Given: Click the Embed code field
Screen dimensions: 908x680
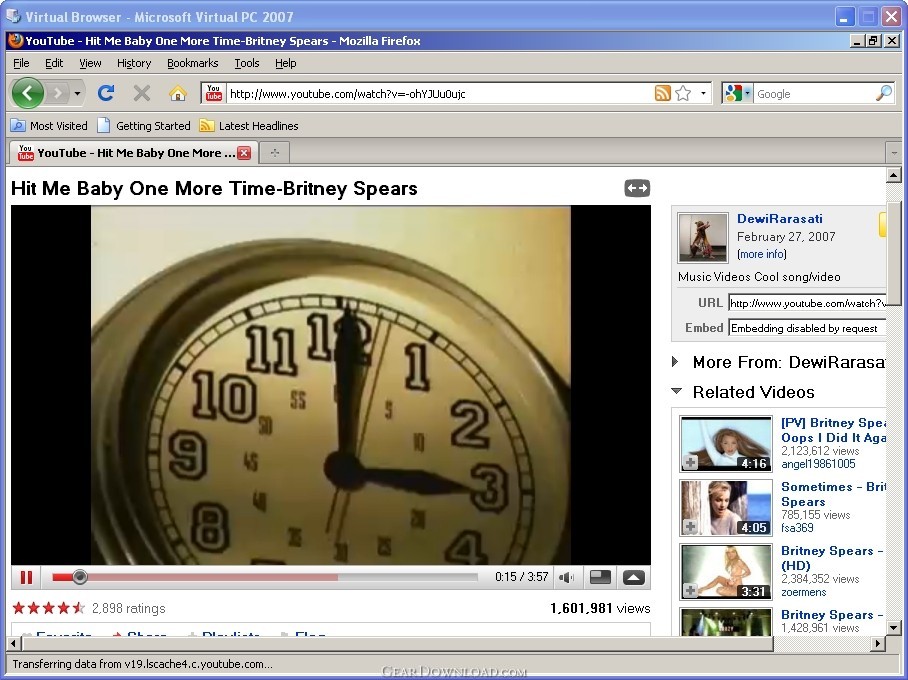Looking at the screenshot, I should tap(807, 328).
